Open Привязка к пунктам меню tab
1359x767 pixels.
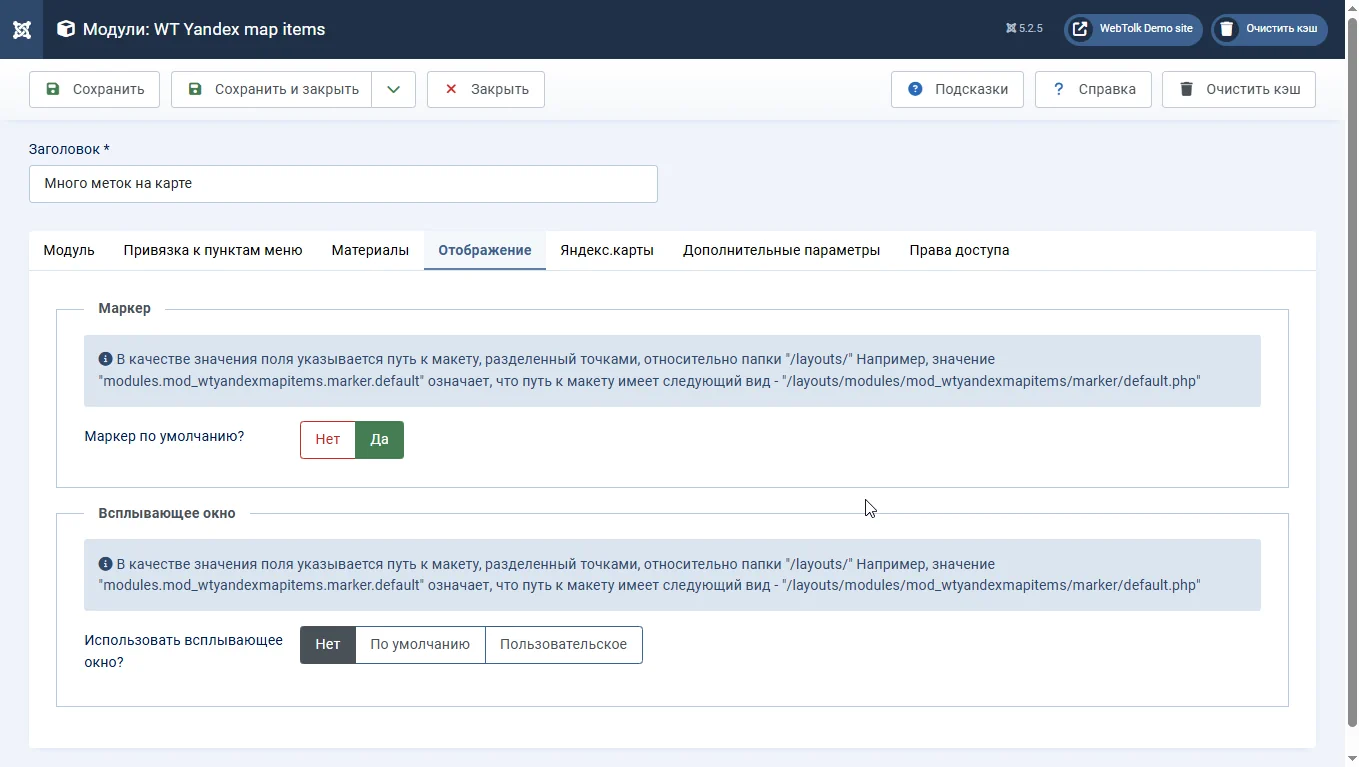[213, 250]
